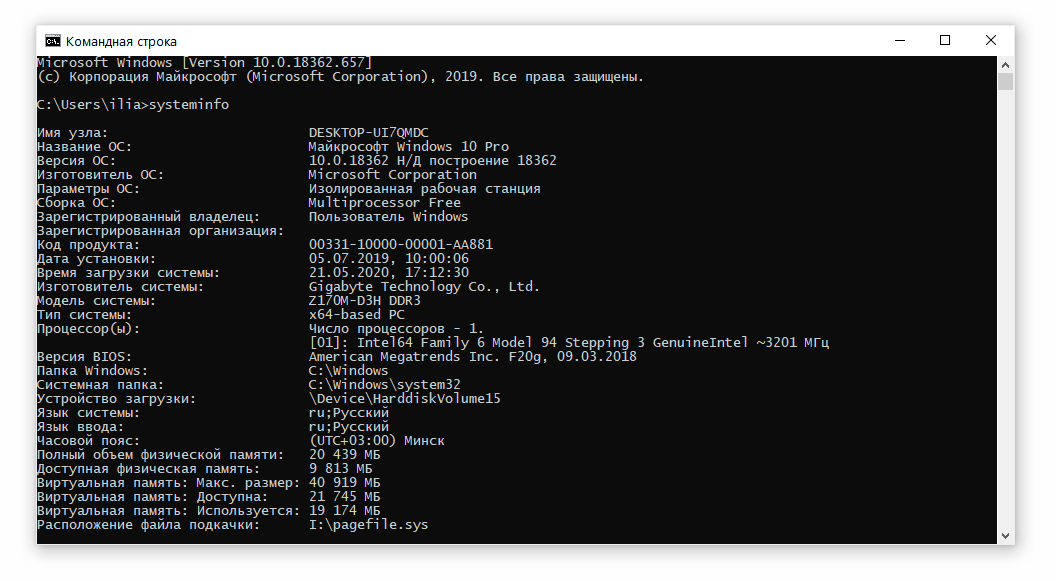
Task: Click the 'Зарегистрированная организация:' label
Action: pos(160,231)
